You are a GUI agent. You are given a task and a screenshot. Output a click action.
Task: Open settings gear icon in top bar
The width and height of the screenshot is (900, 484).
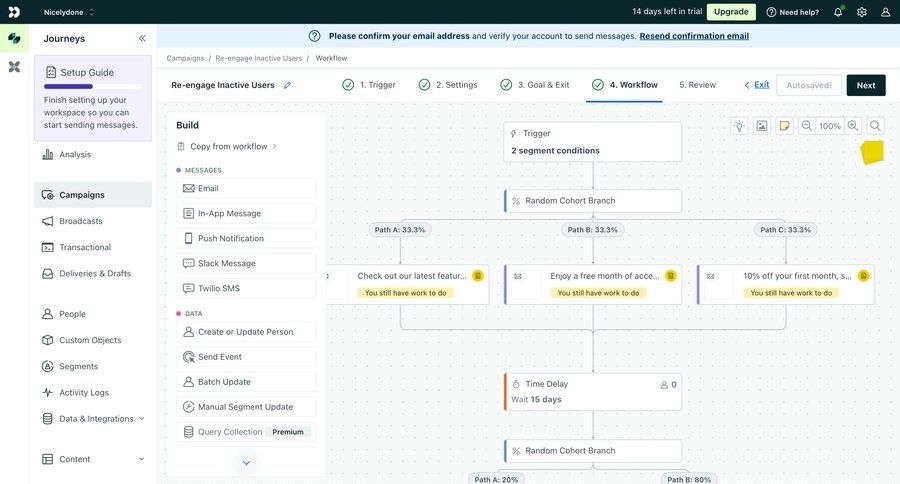click(x=862, y=12)
